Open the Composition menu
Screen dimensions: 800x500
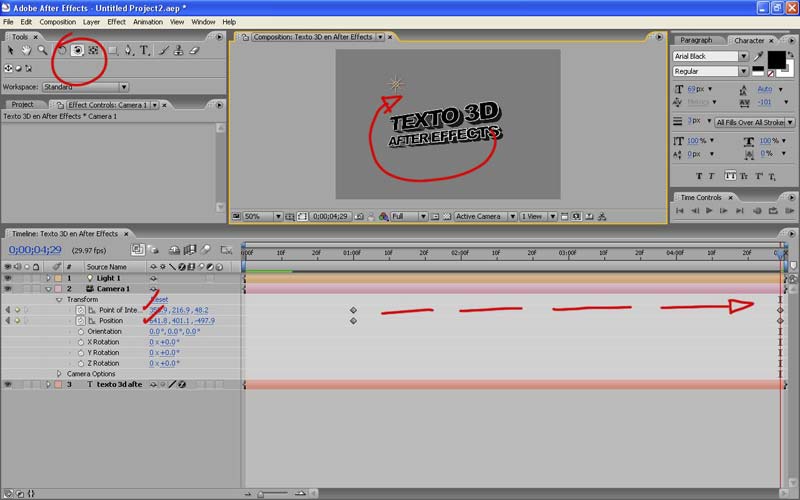click(58, 22)
